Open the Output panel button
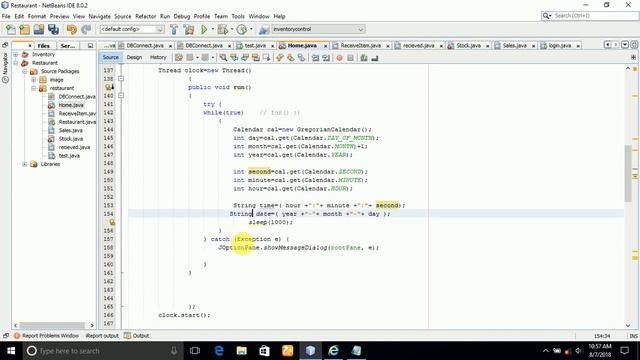This screenshot has width=640, height=360. pyautogui.click(x=137, y=336)
